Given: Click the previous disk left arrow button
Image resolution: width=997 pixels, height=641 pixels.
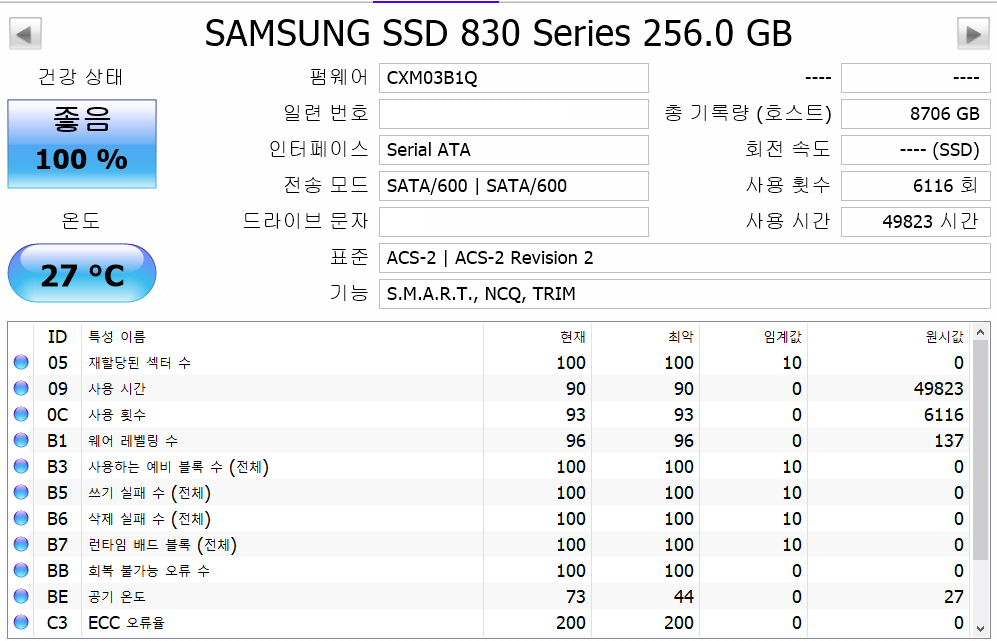Looking at the screenshot, I should pos(25,34).
